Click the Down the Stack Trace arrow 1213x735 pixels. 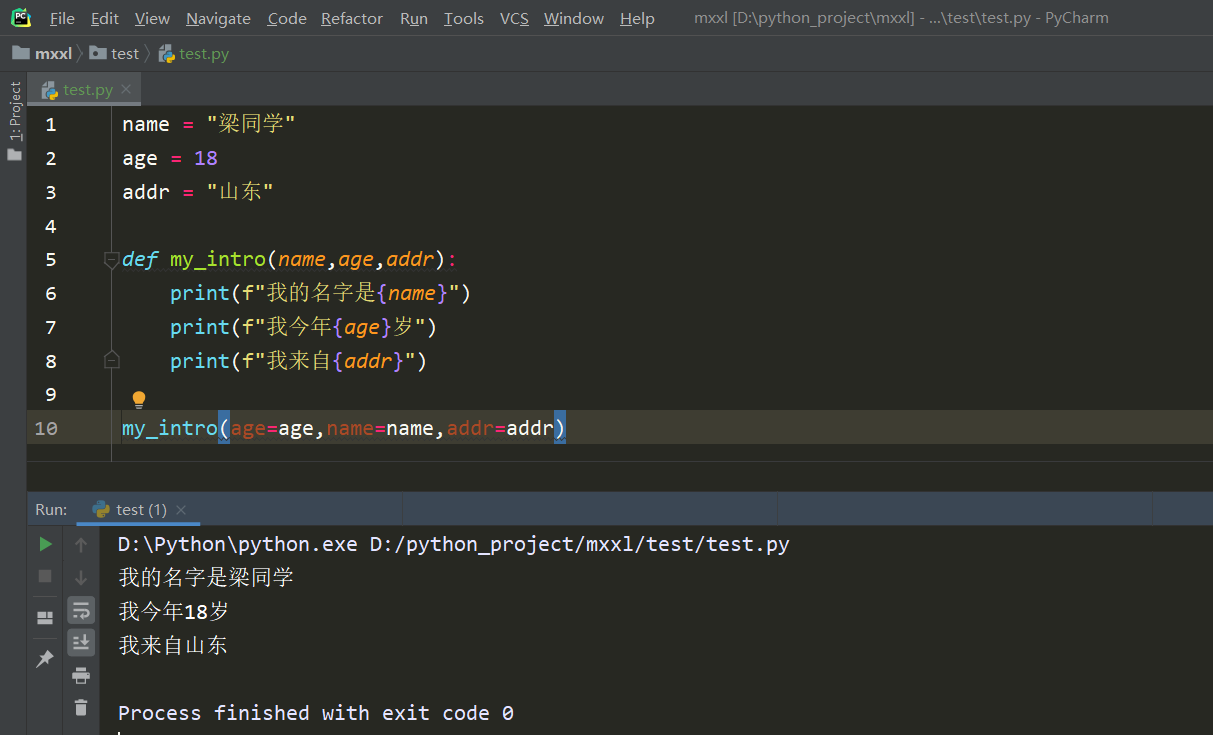tap(81, 578)
